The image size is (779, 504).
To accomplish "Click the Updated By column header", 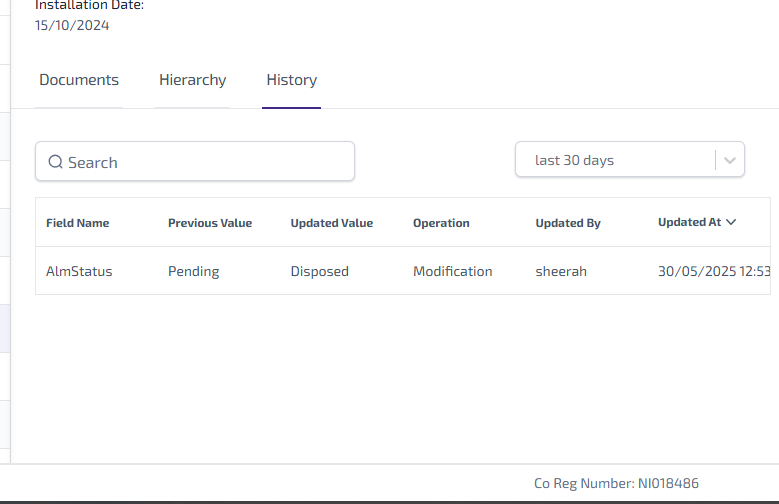I will pos(568,223).
